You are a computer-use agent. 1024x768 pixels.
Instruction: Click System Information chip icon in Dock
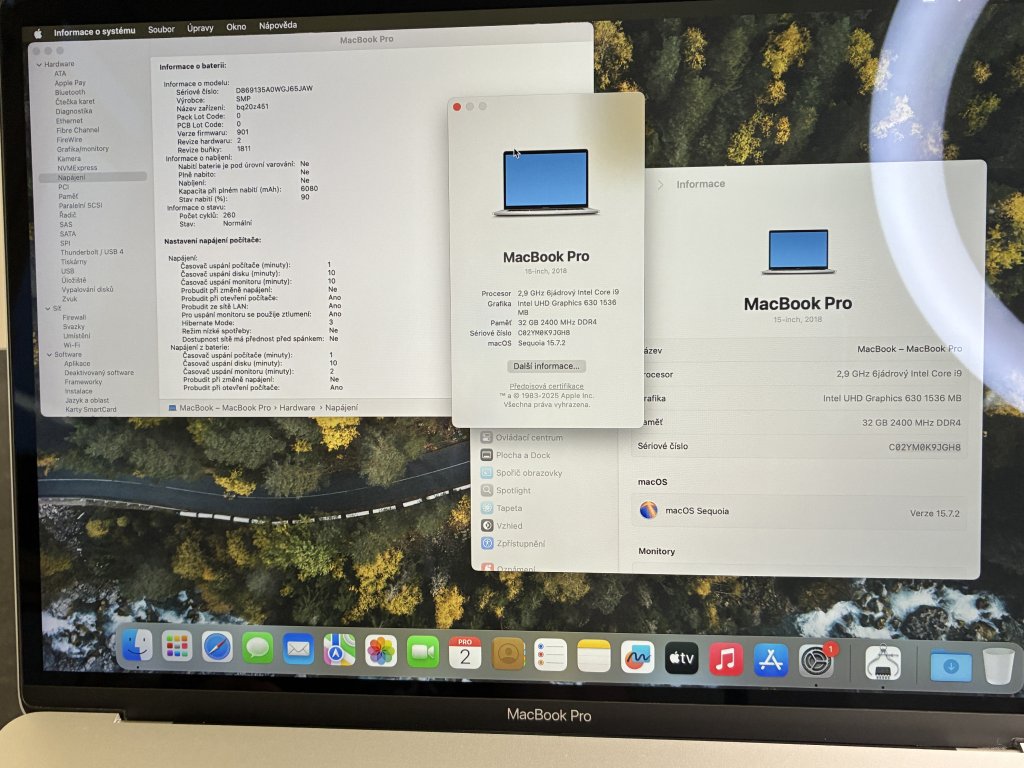(882, 664)
